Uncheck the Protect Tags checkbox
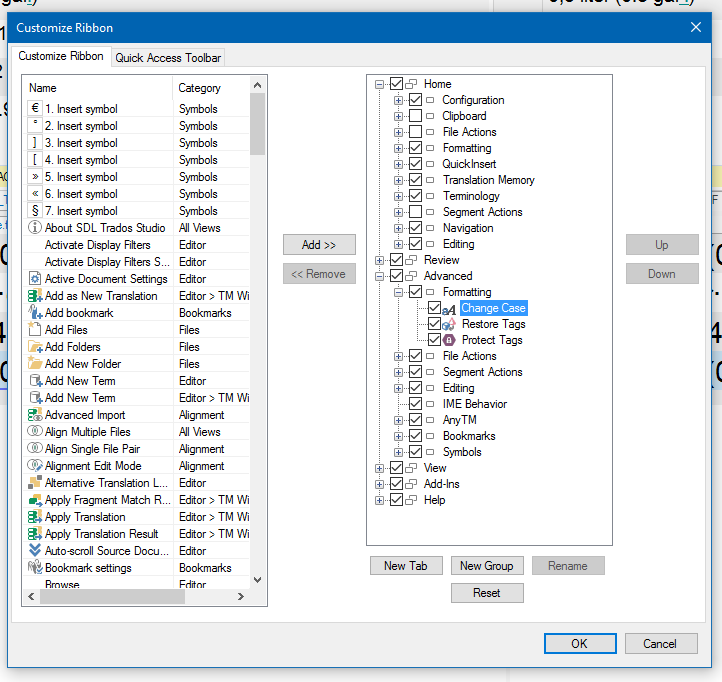The width and height of the screenshot is (722, 682). (x=434, y=340)
